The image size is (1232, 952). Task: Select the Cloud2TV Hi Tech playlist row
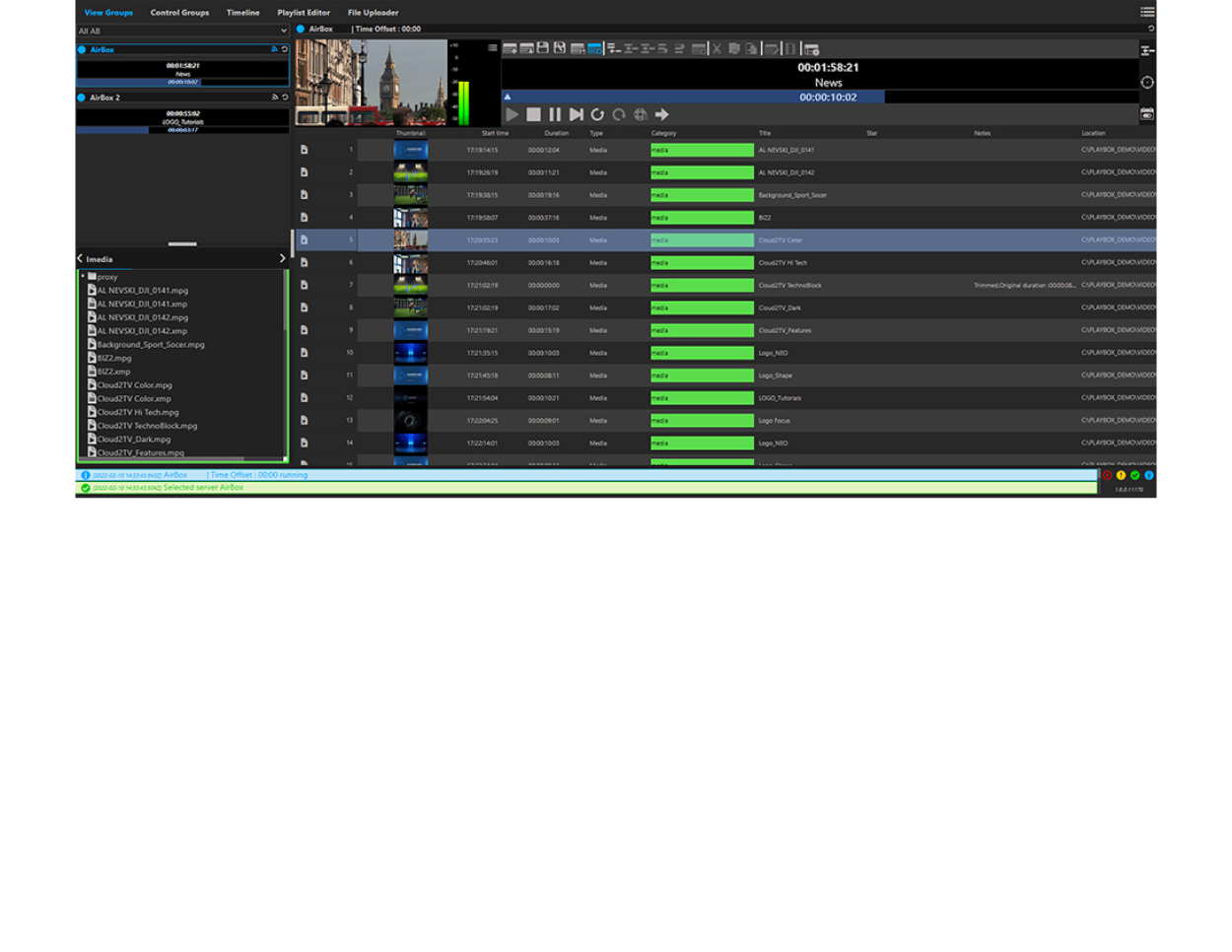(783, 263)
